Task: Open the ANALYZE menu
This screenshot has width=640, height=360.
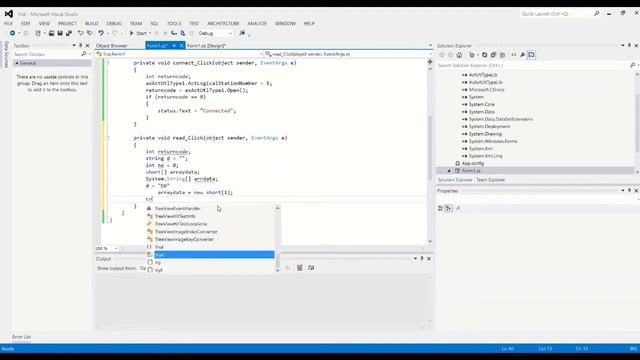Action: (257, 24)
